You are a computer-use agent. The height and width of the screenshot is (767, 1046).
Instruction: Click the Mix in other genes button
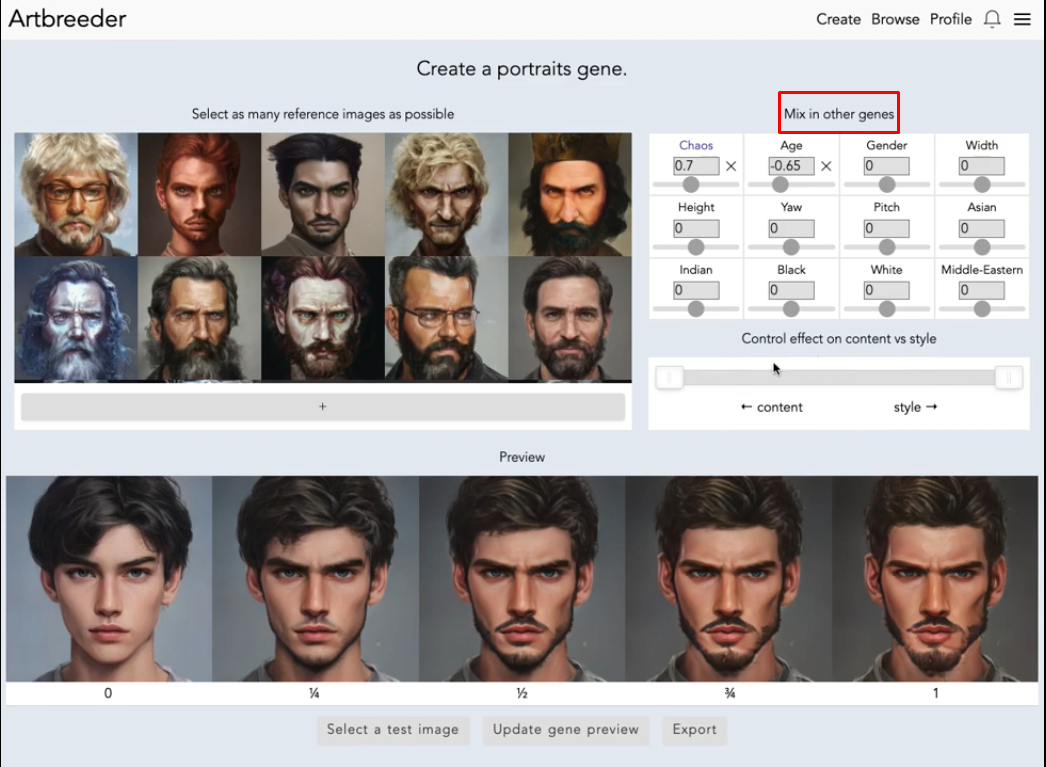click(x=838, y=113)
